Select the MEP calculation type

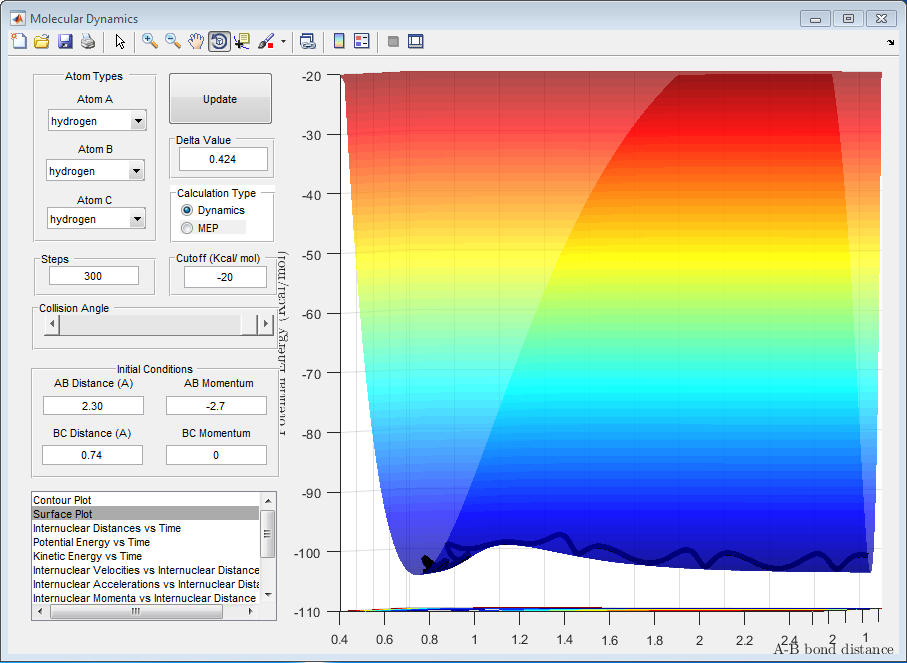pos(187,228)
